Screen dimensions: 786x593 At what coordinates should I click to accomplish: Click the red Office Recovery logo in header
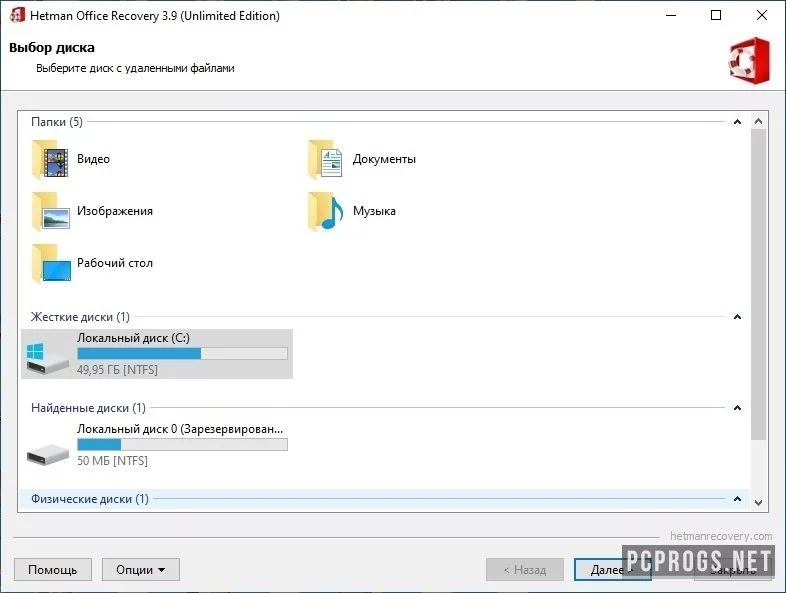(x=749, y=61)
